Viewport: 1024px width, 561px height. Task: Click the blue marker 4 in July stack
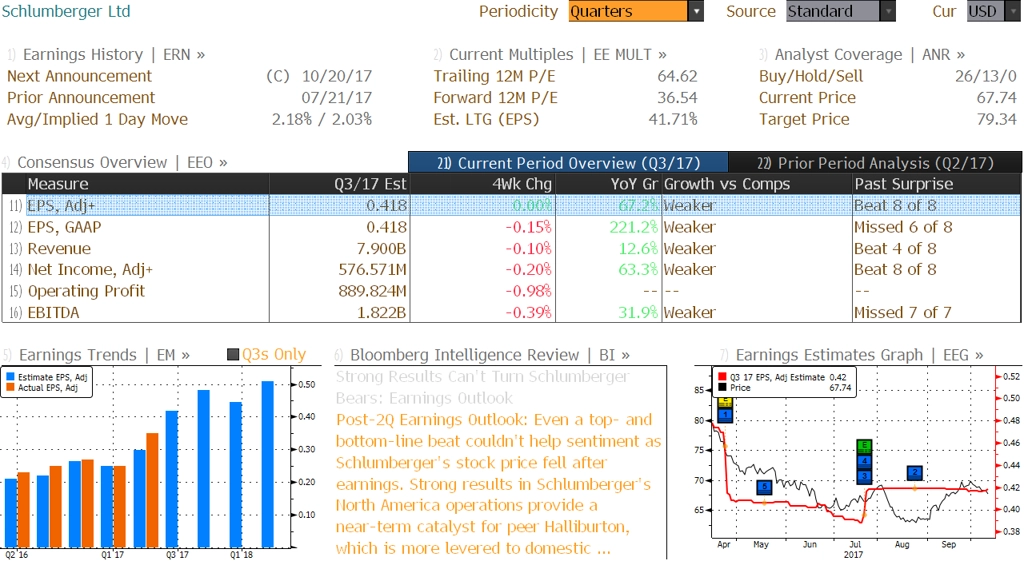[x=864, y=460]
